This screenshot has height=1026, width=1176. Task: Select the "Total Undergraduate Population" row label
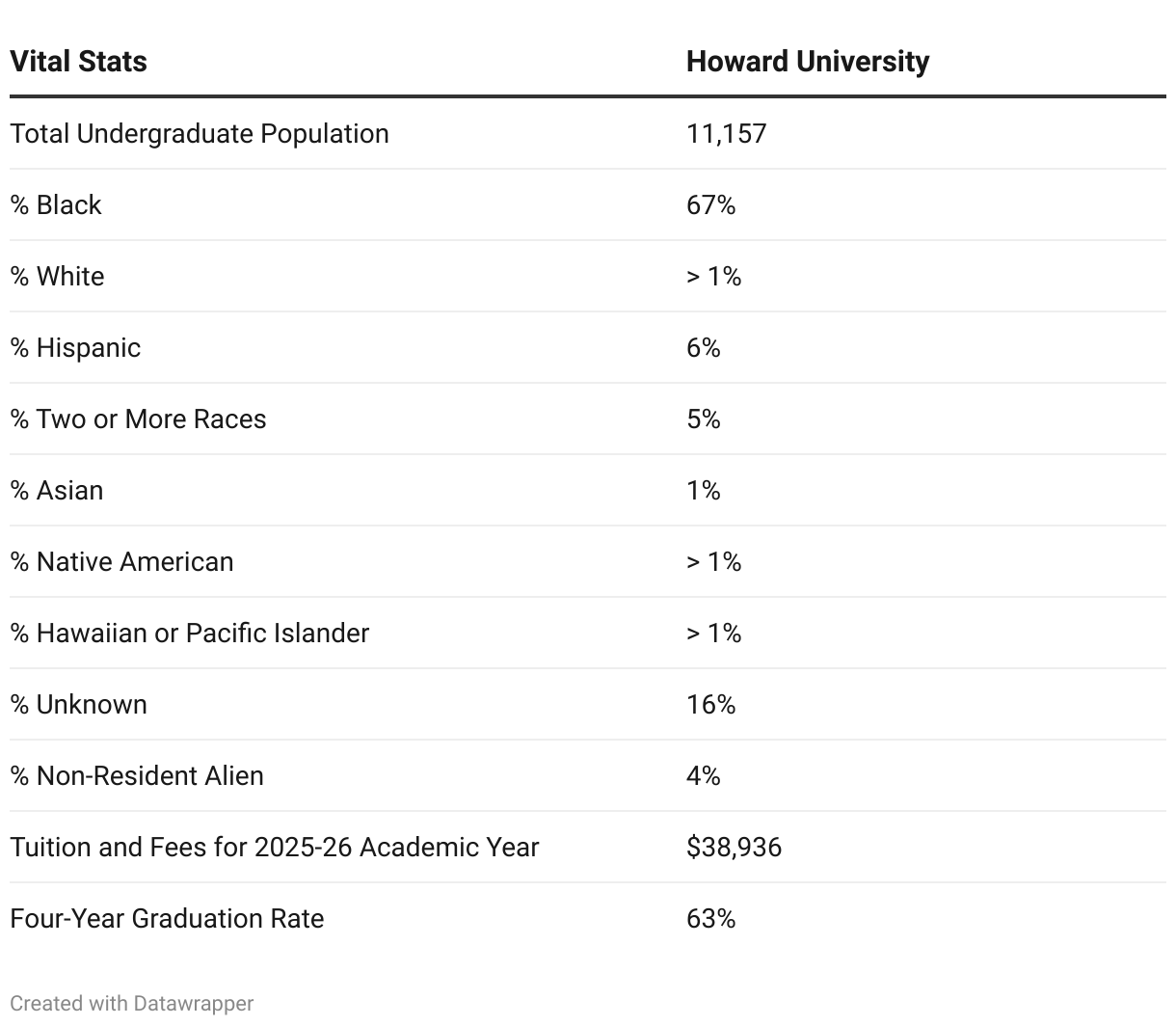[200, 133]
